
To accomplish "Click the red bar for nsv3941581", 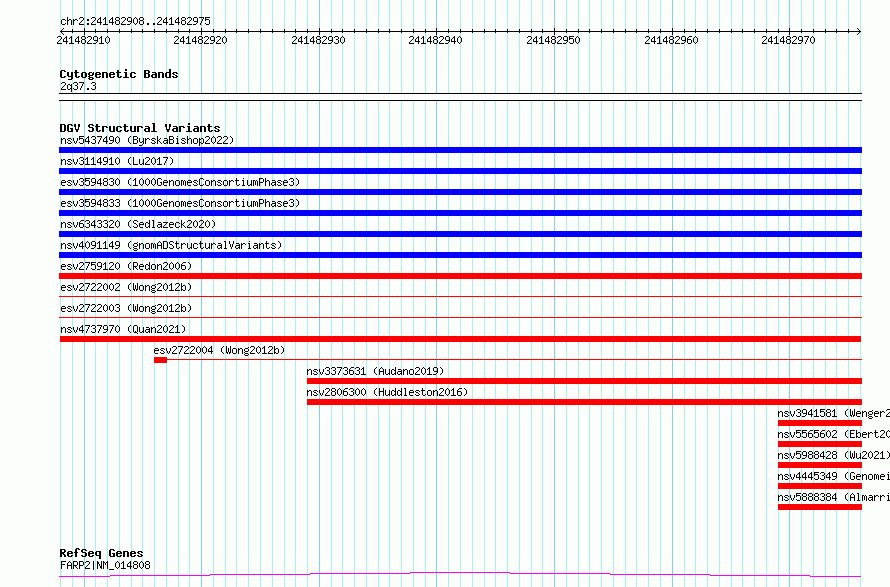I will [x=820, y=423].
